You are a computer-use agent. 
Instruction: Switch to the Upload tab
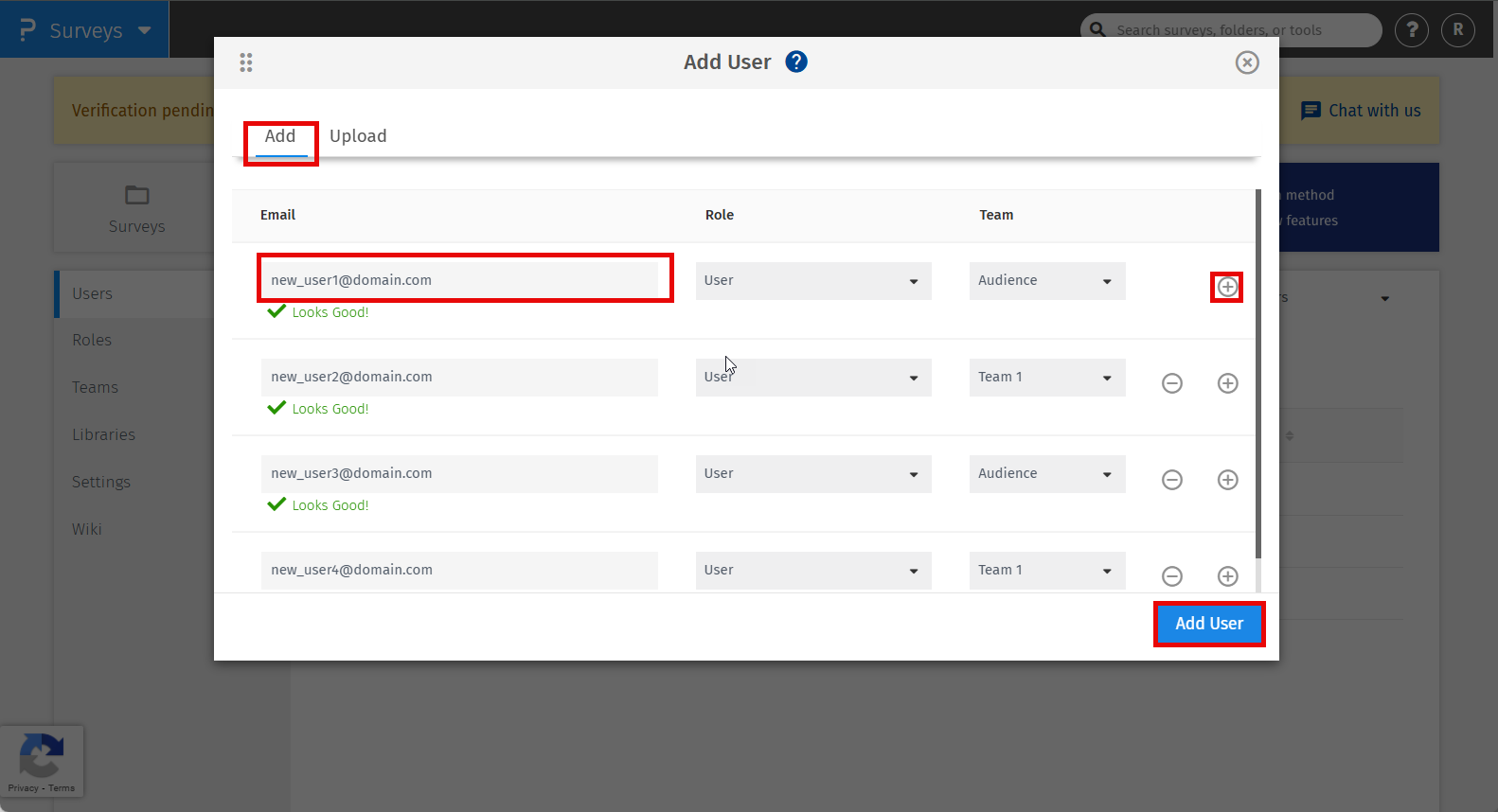(358, 136)
